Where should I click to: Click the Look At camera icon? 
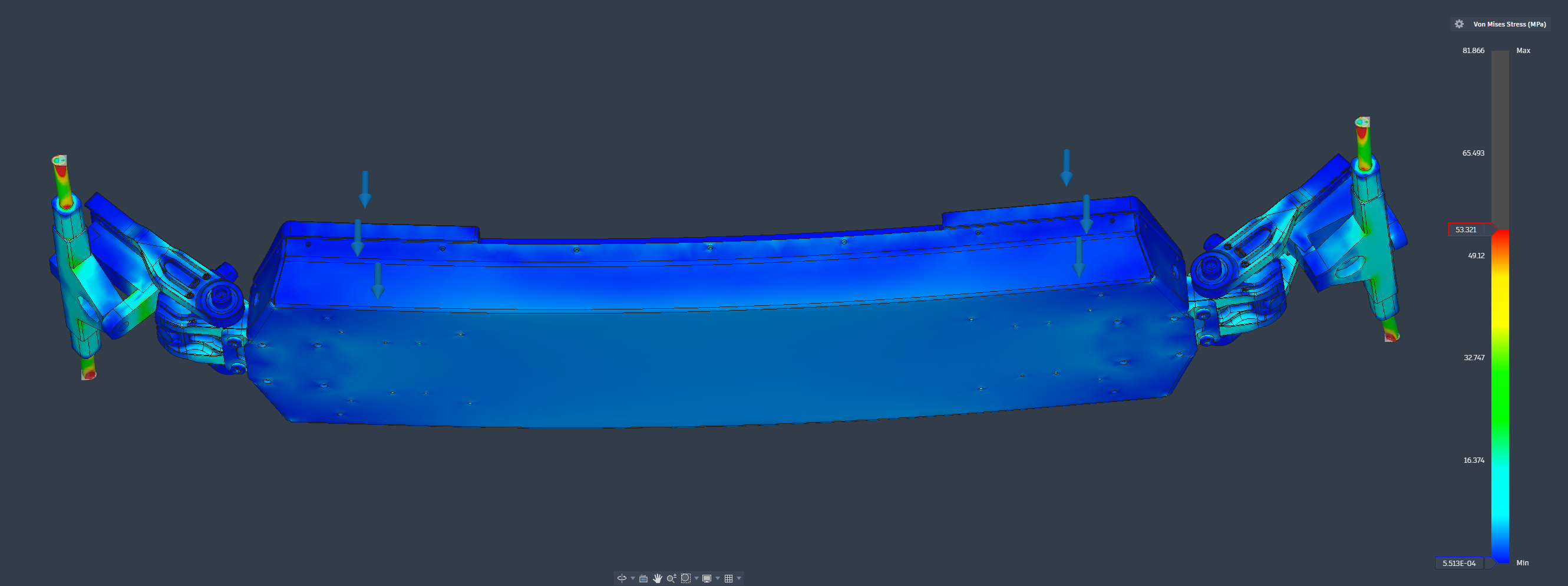pos(643,578)
